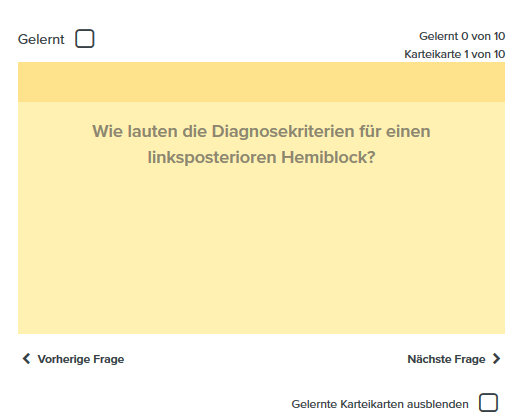This screenshot has height=415, width=524.
Task: Click the Gelernt label text
Action: click(41, 39)
